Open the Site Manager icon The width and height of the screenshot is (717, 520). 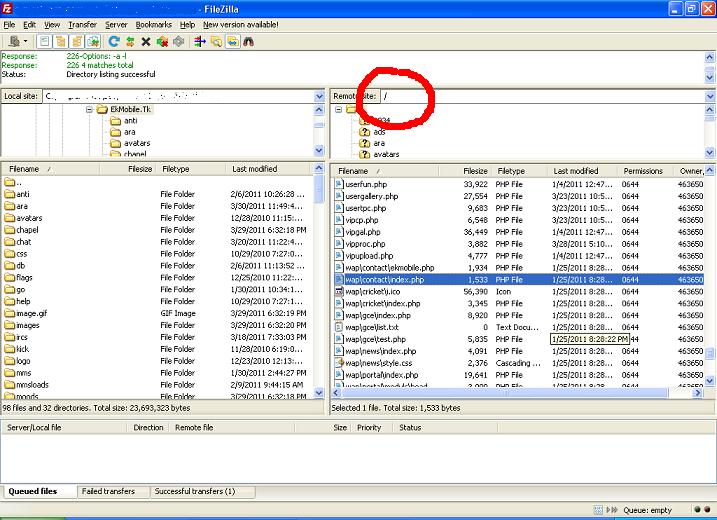tap(13, 41)
